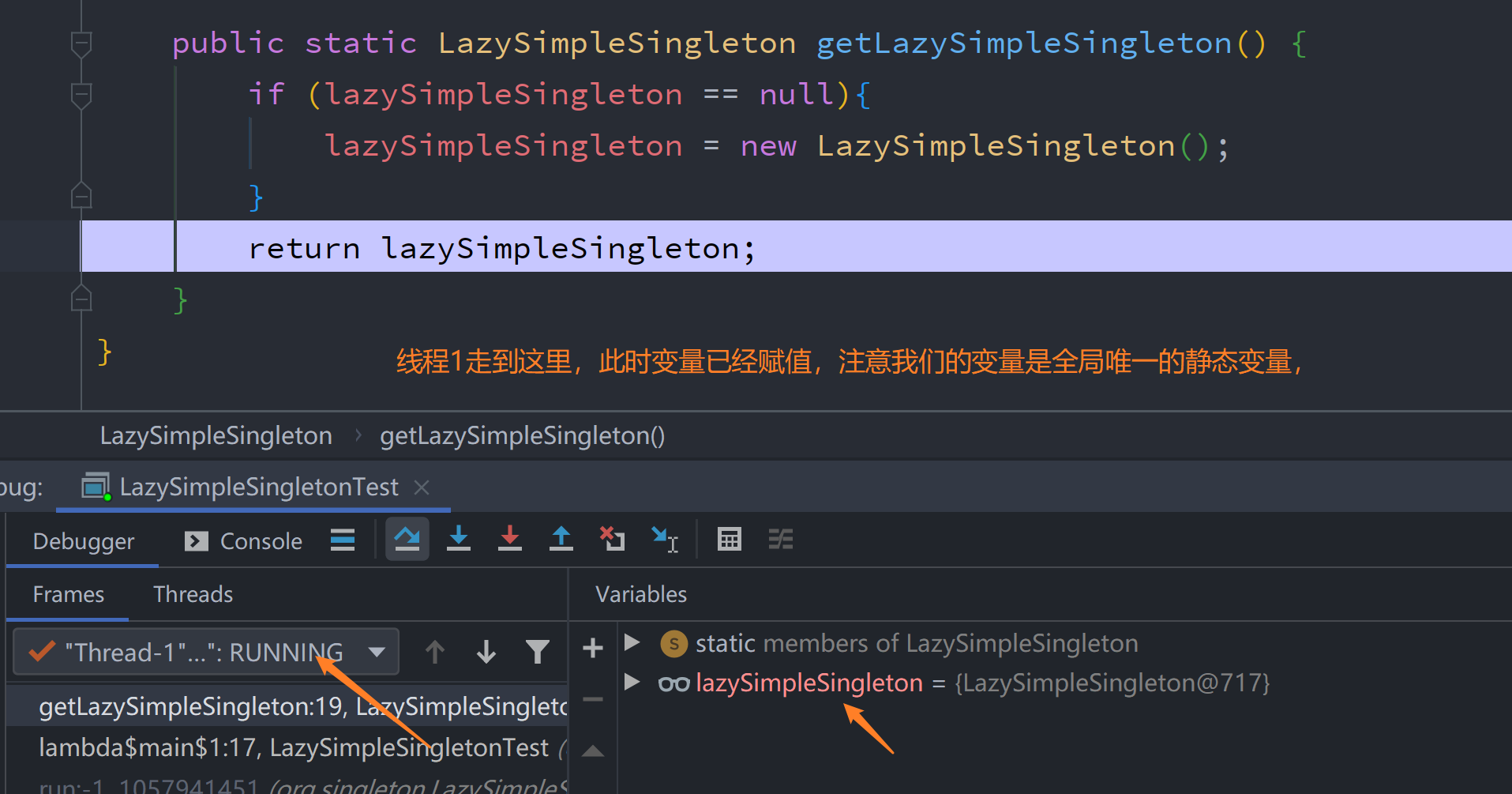Toggle the fold marker at method closing brace
The height and width of the screenshot is (794, 1512).
tap(81, 298)
